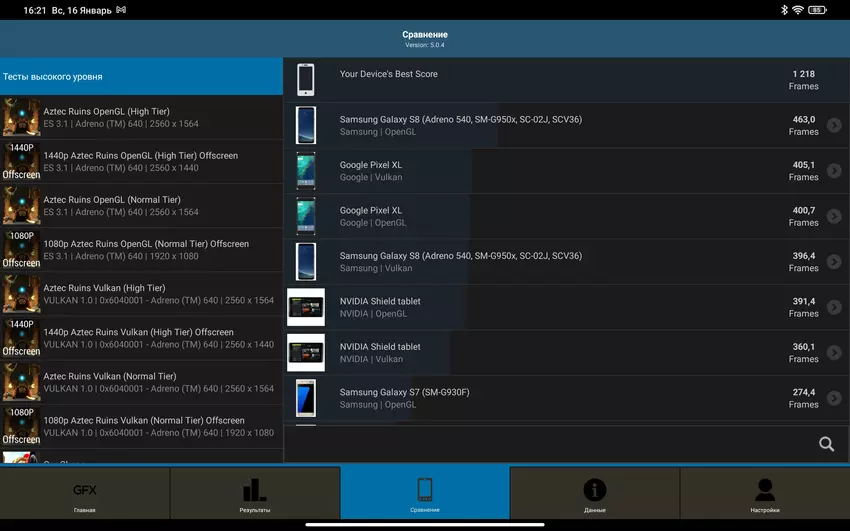Open the Главная GFX home tab

85,492
